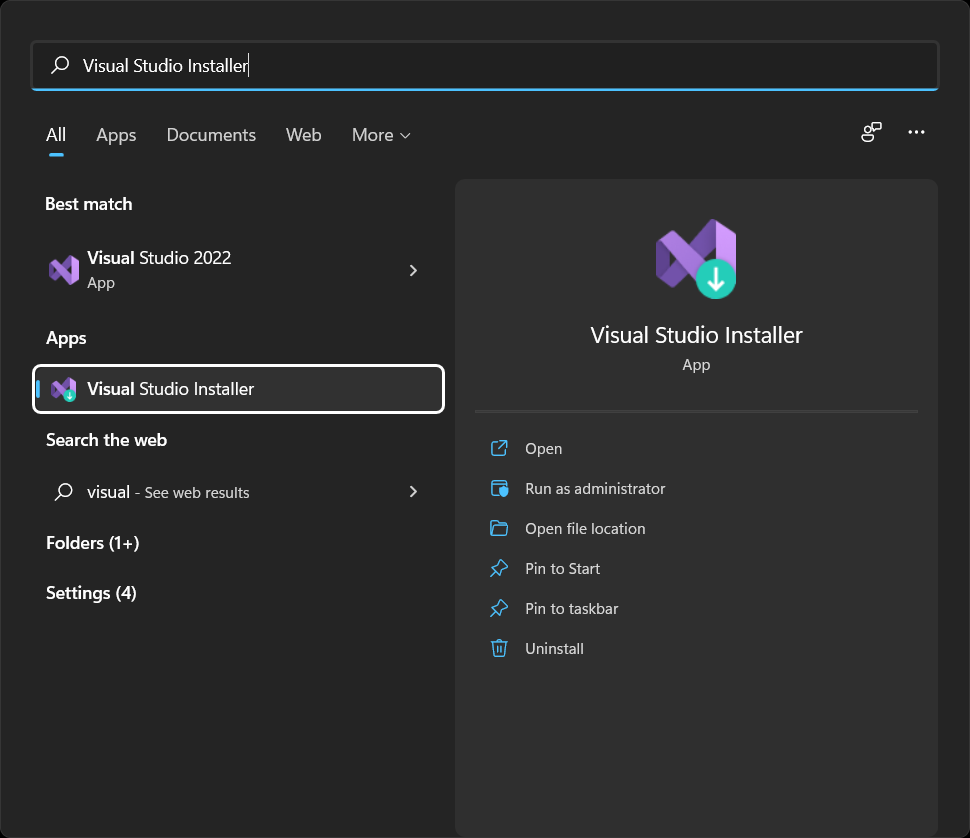The height and width of the screenshot is (838, 970).
Task: Open the More filter dropdown
Action: click(x=381, y=135)
